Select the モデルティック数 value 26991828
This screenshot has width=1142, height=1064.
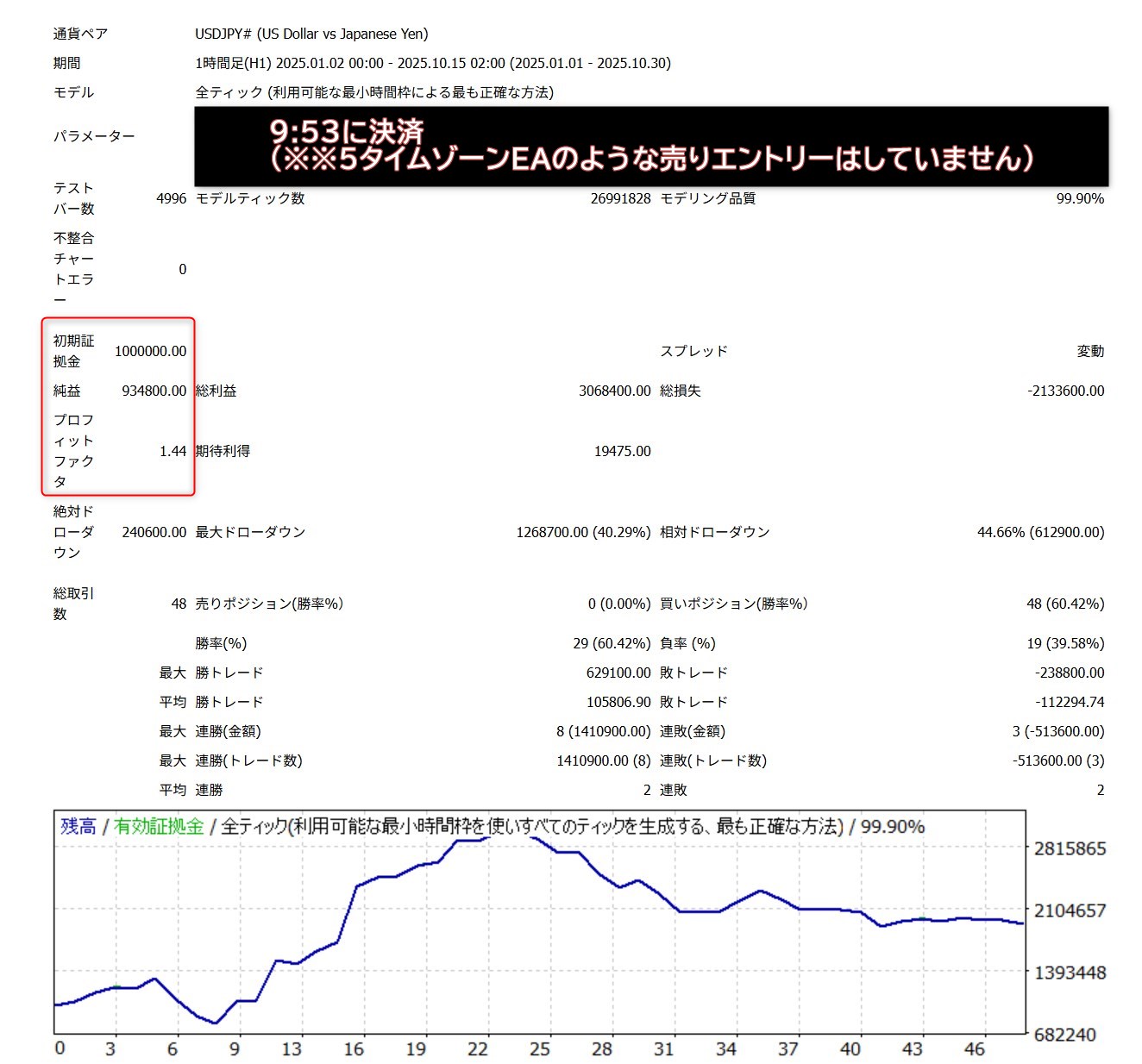tap(620, 198)
